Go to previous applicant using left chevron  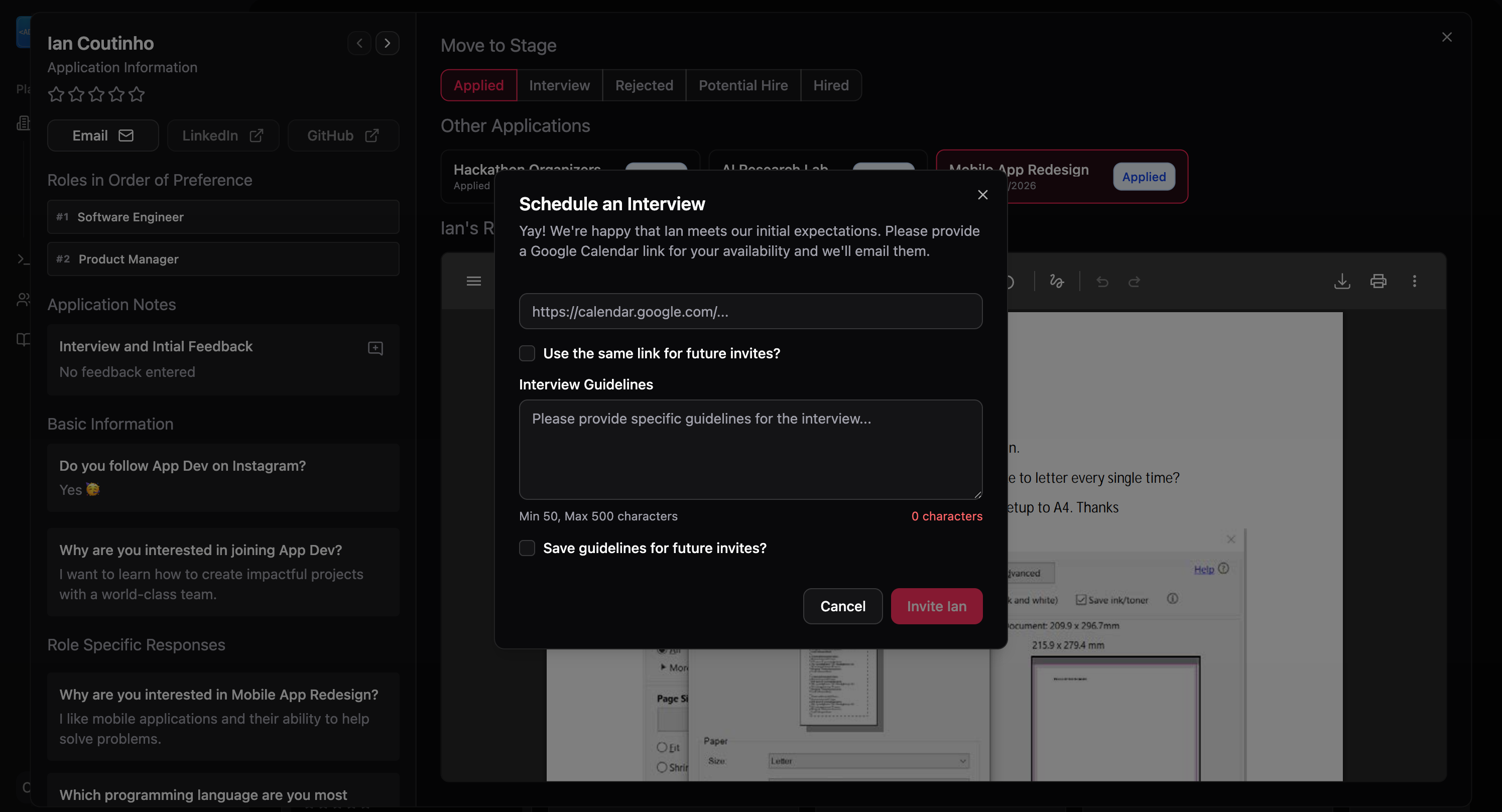[359, 43]
